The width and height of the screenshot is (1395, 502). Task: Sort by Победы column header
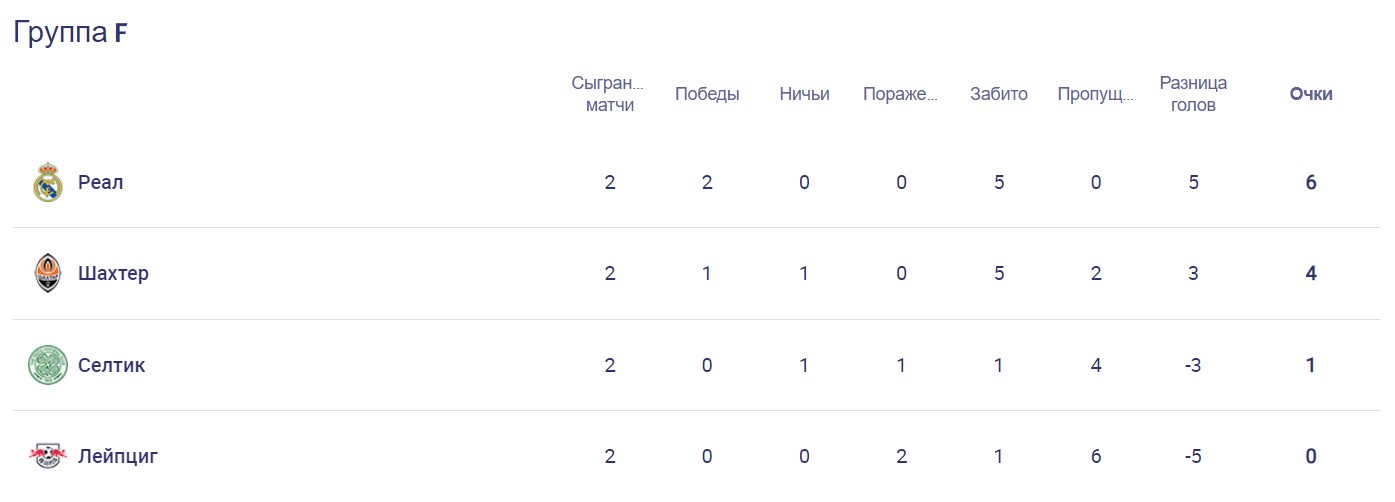(707, 94)
